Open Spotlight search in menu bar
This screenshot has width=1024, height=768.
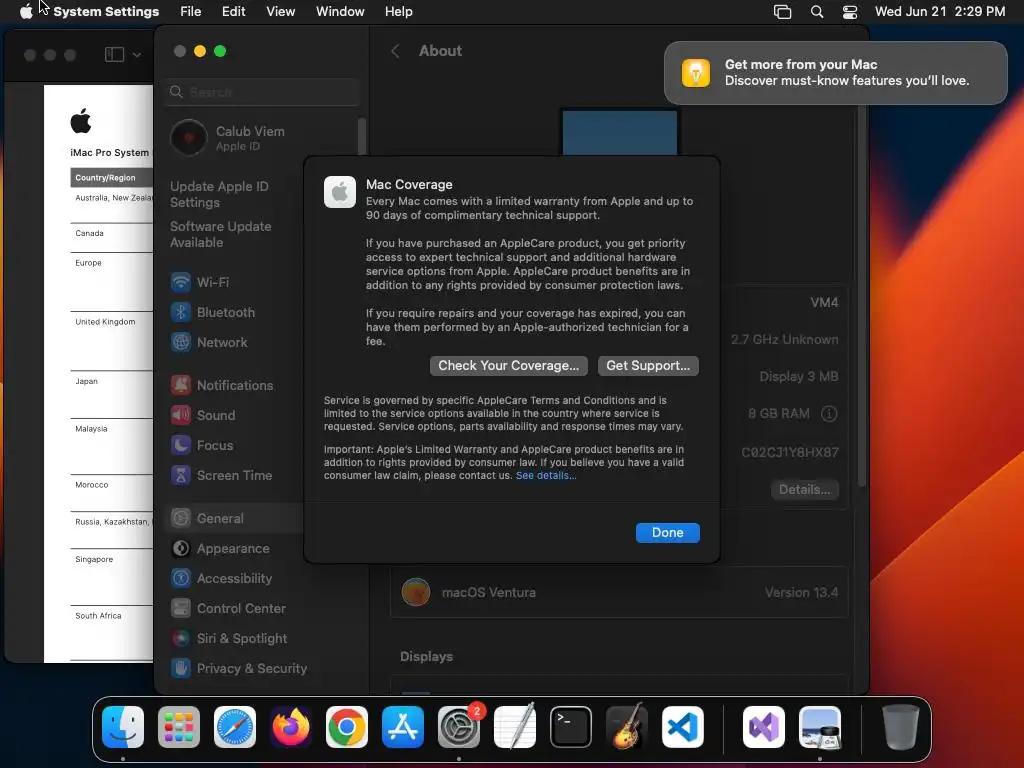coord(817,12)
